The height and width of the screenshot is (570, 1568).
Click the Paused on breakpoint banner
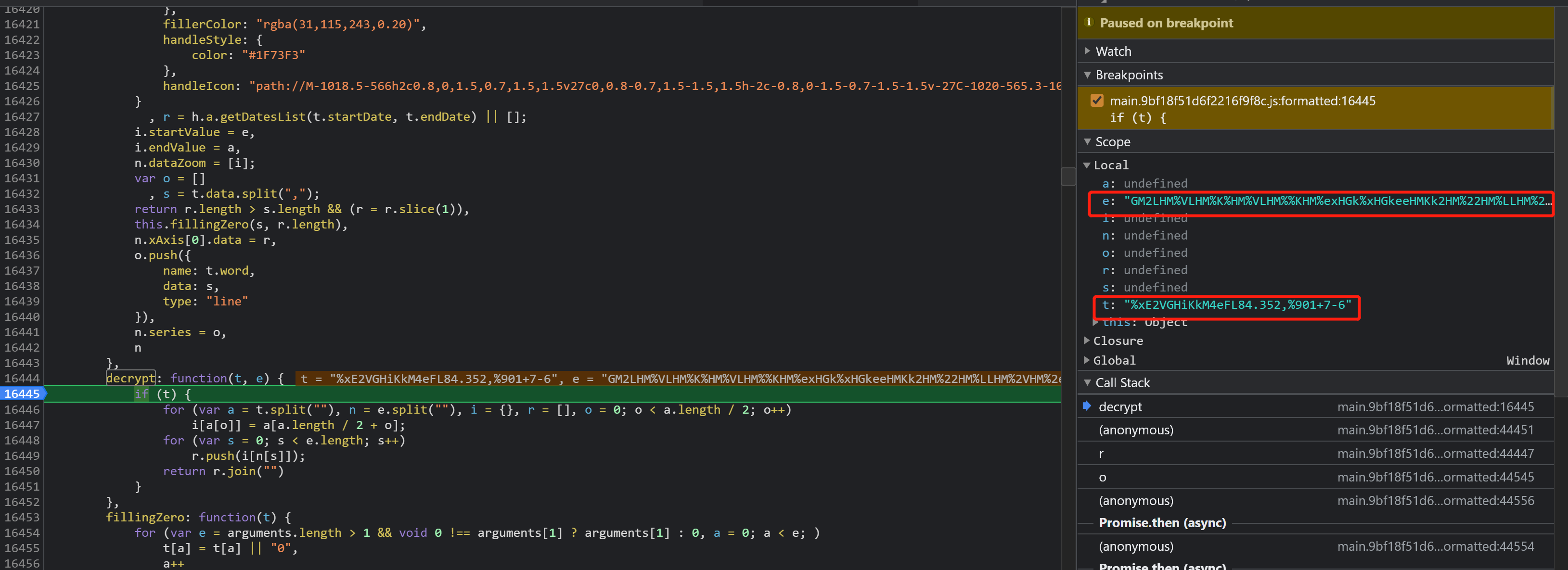tap(1315, 23)
